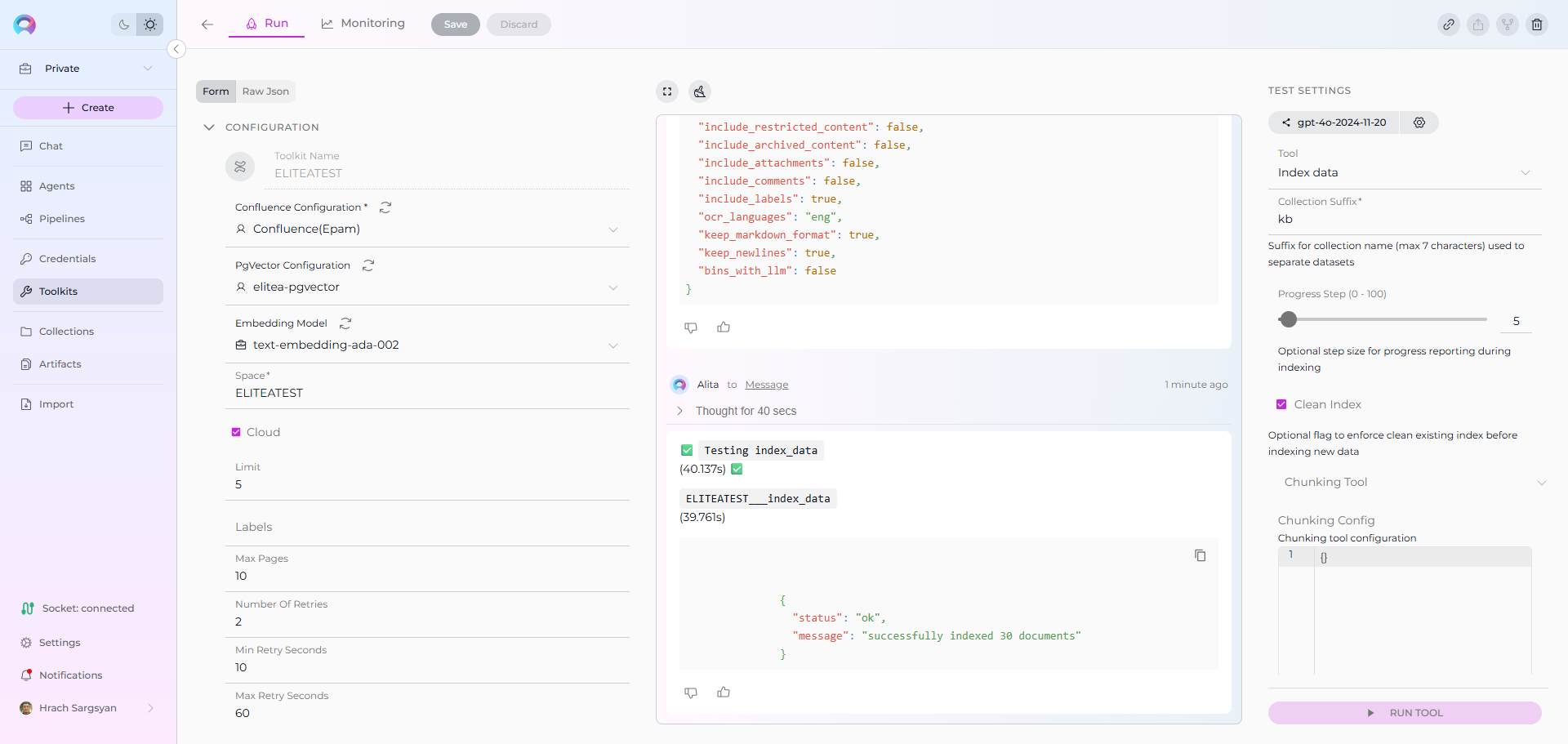Click the Collection Suffix input field

pos(1403,219)
